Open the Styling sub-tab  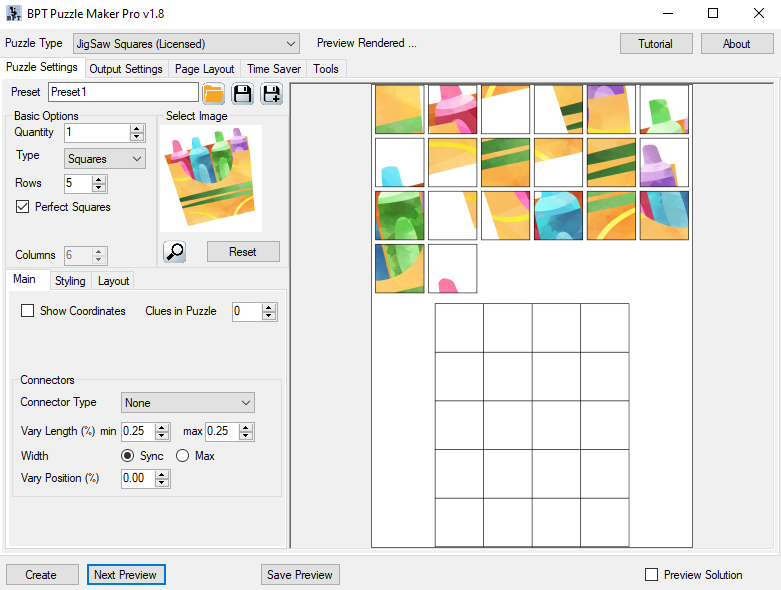pos(70,281)
